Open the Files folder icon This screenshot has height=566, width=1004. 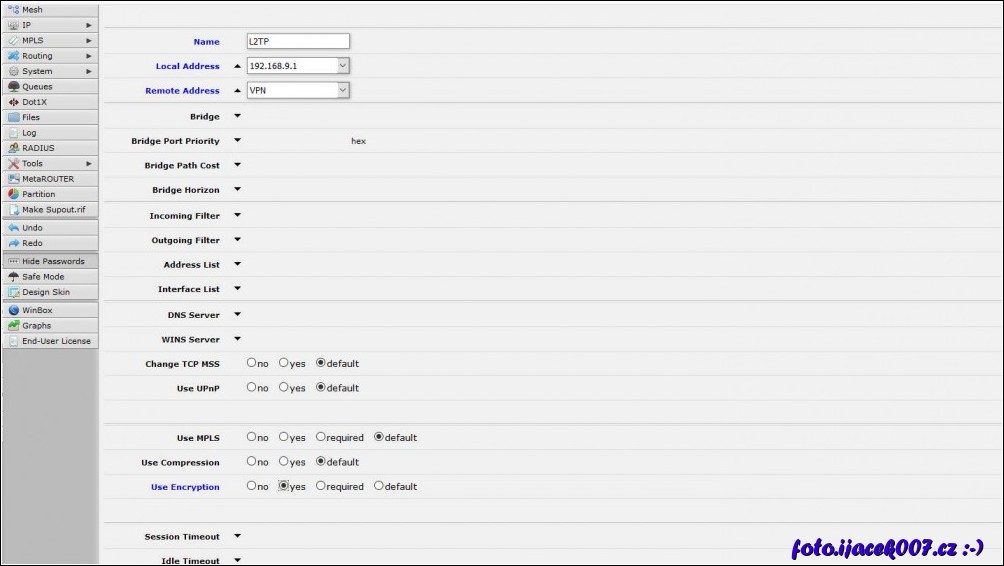pyautogui.click(x=14, y=117)
